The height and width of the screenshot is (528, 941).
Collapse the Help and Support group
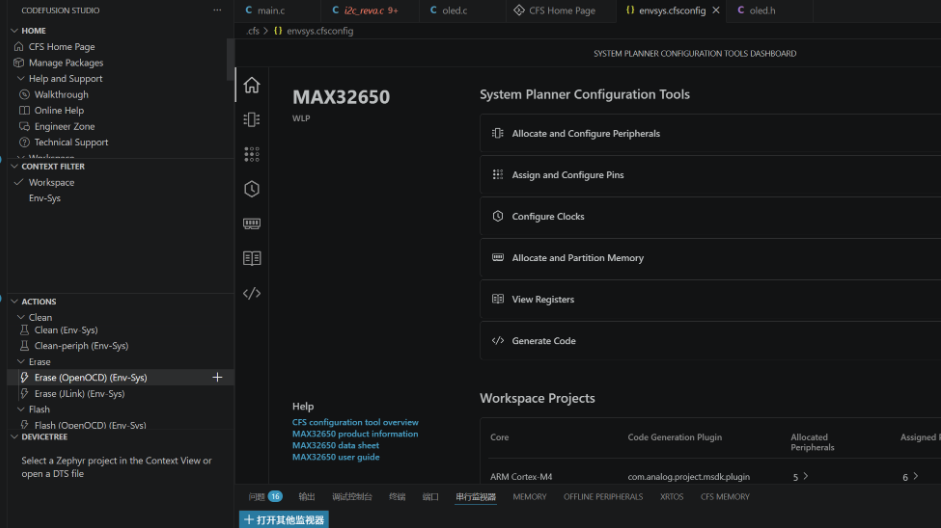[x=20, y=79]
